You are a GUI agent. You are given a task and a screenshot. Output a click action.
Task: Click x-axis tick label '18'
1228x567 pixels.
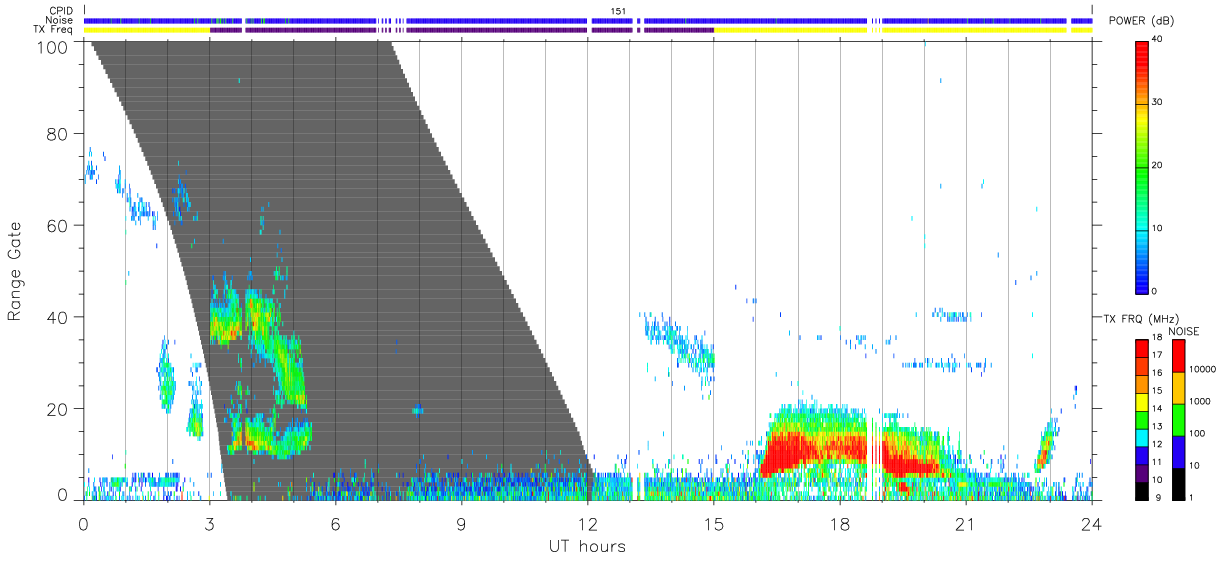840,523
